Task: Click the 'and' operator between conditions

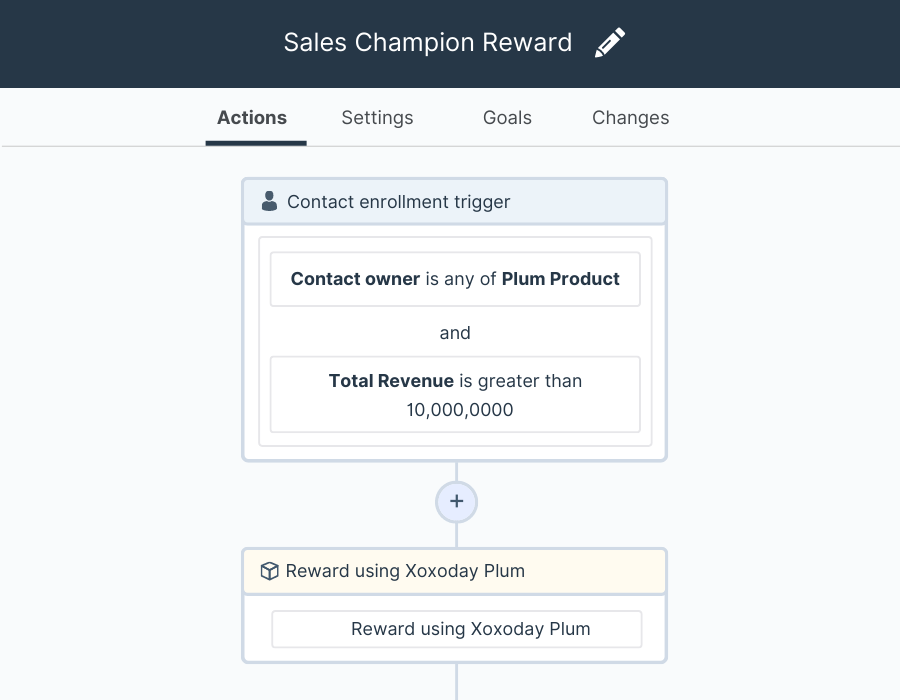Action: pos(455,333)
